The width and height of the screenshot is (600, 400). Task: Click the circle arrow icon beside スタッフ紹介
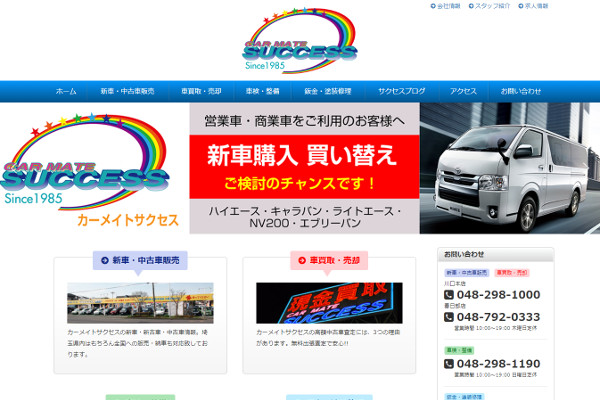click(471, 6)
